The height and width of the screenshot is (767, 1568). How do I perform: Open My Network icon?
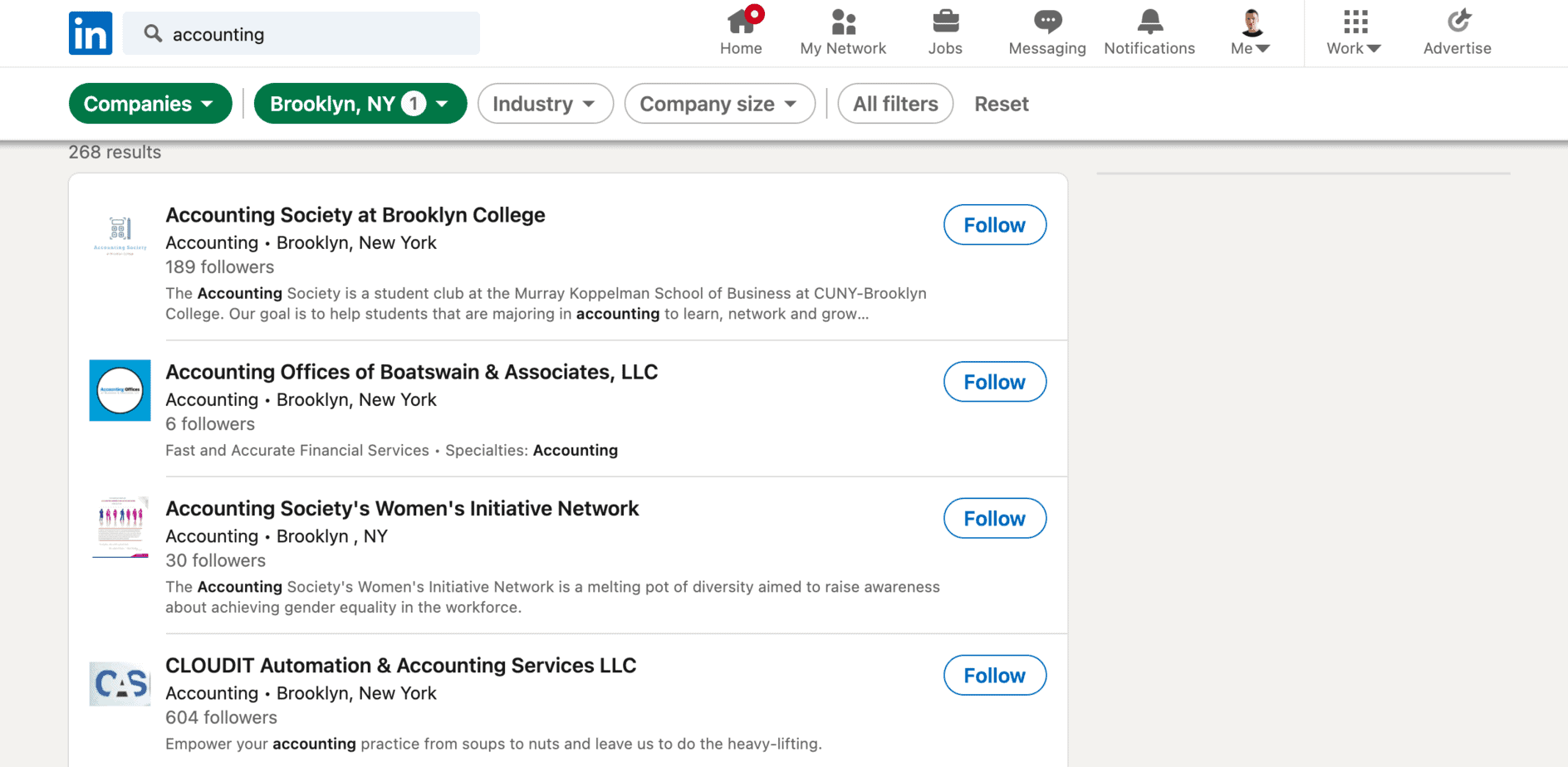point(843,22)
